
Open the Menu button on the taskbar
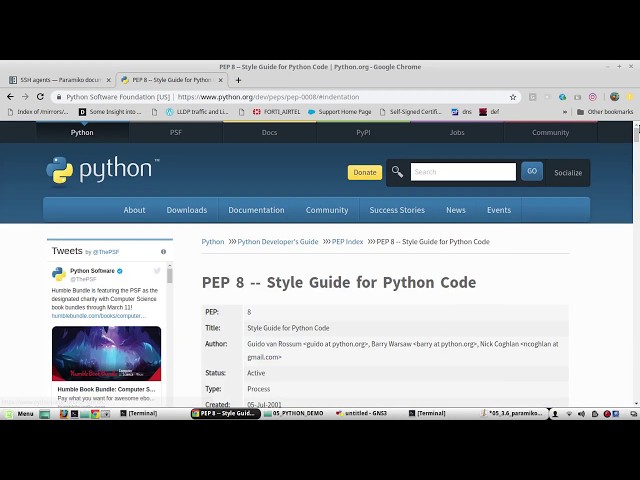coord(19,414)
